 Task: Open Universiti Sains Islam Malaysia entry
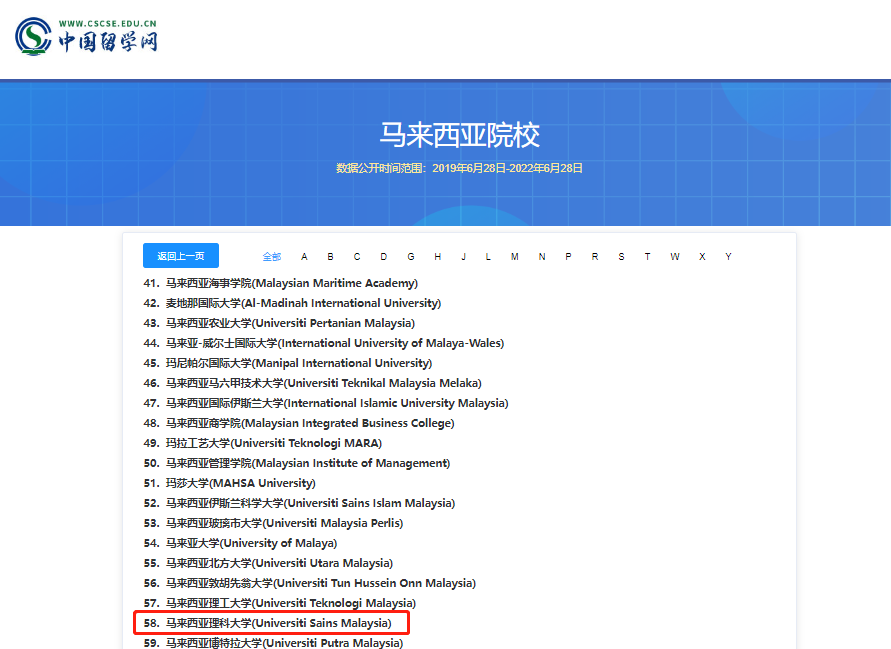tap(299, 503)
